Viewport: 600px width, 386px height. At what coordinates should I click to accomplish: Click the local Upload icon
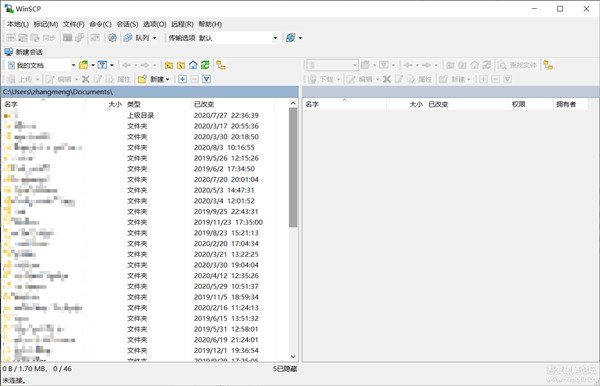point(11,79)
